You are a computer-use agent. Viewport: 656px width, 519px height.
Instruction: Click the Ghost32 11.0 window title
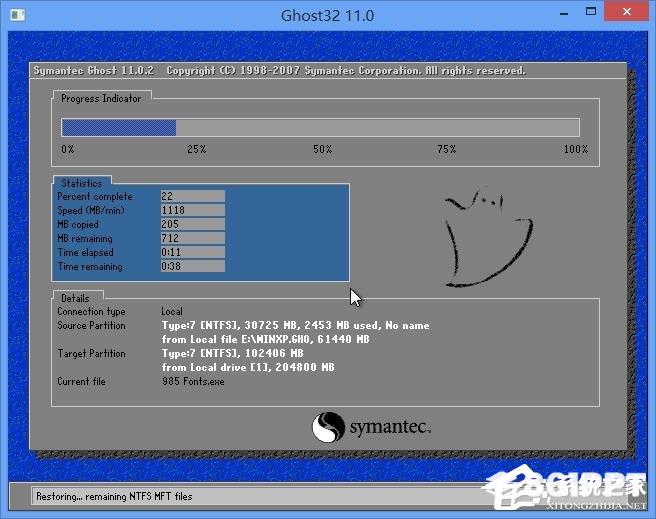(328, 16)
